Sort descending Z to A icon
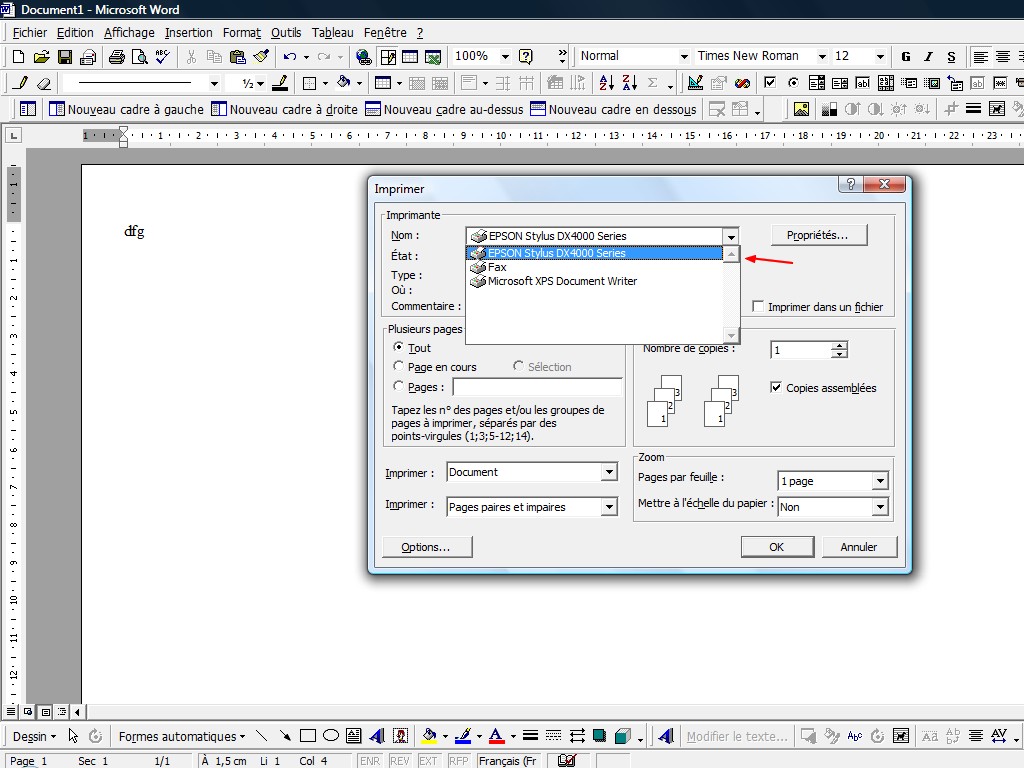Viewport: 1024px width, 768px height. 630,83
